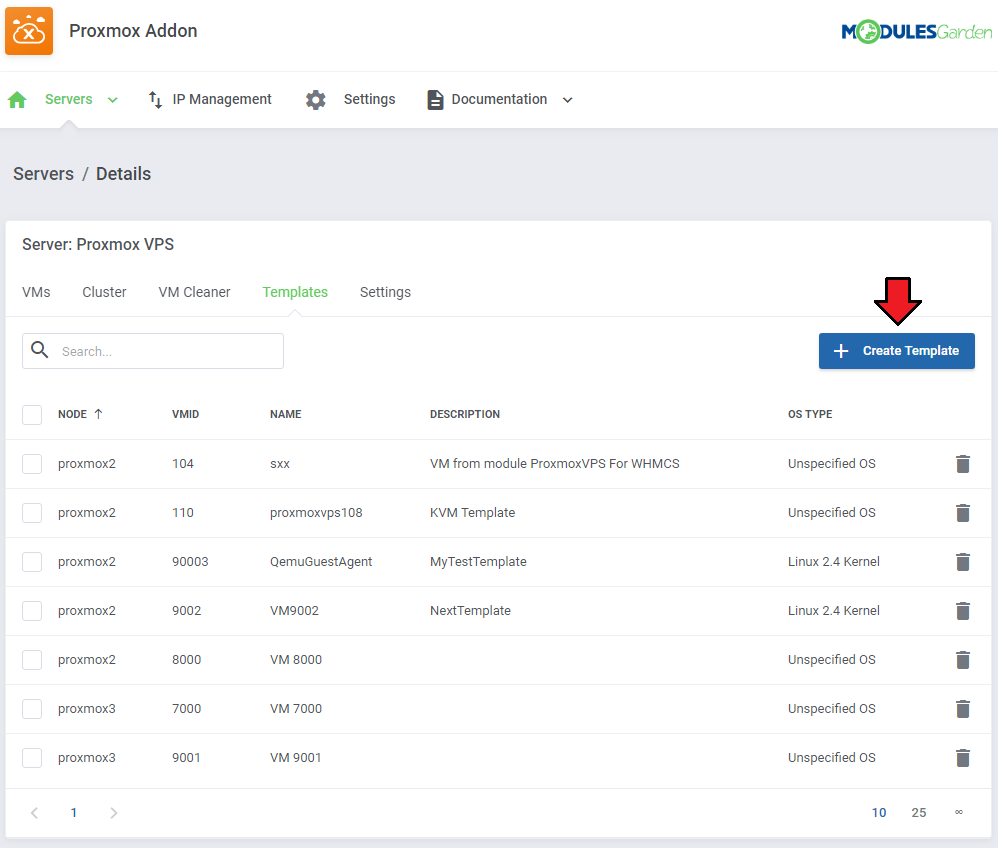Delete QemuGuestAgent template with trash icon
The image size is (998, 848).
tap(962, 562)
